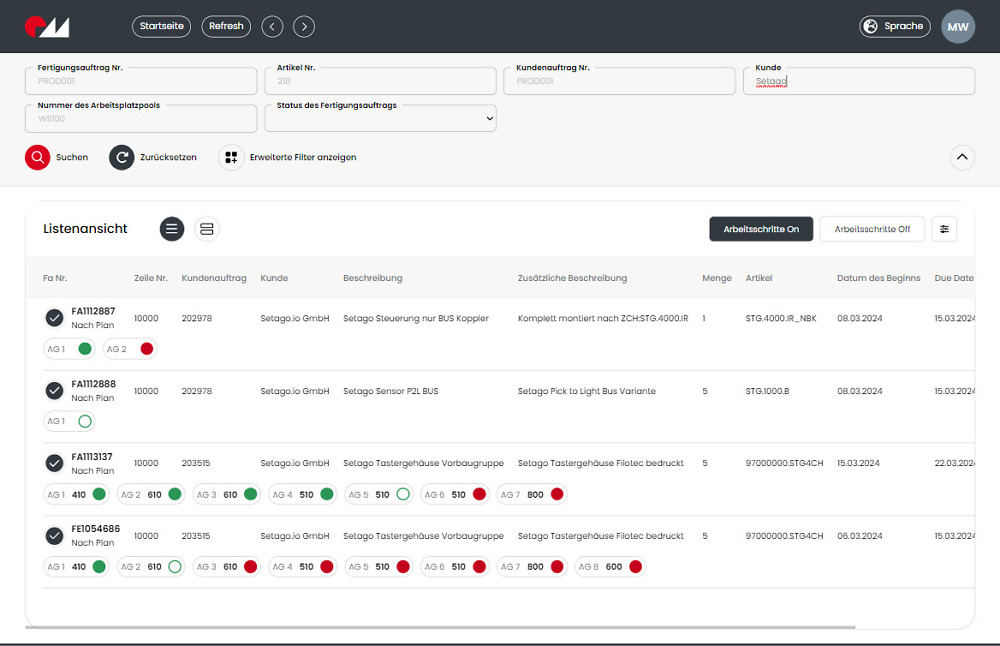Open the MW user avatar menu
The height and width of the screenshot is (646, 1000).
click(958, 27)
